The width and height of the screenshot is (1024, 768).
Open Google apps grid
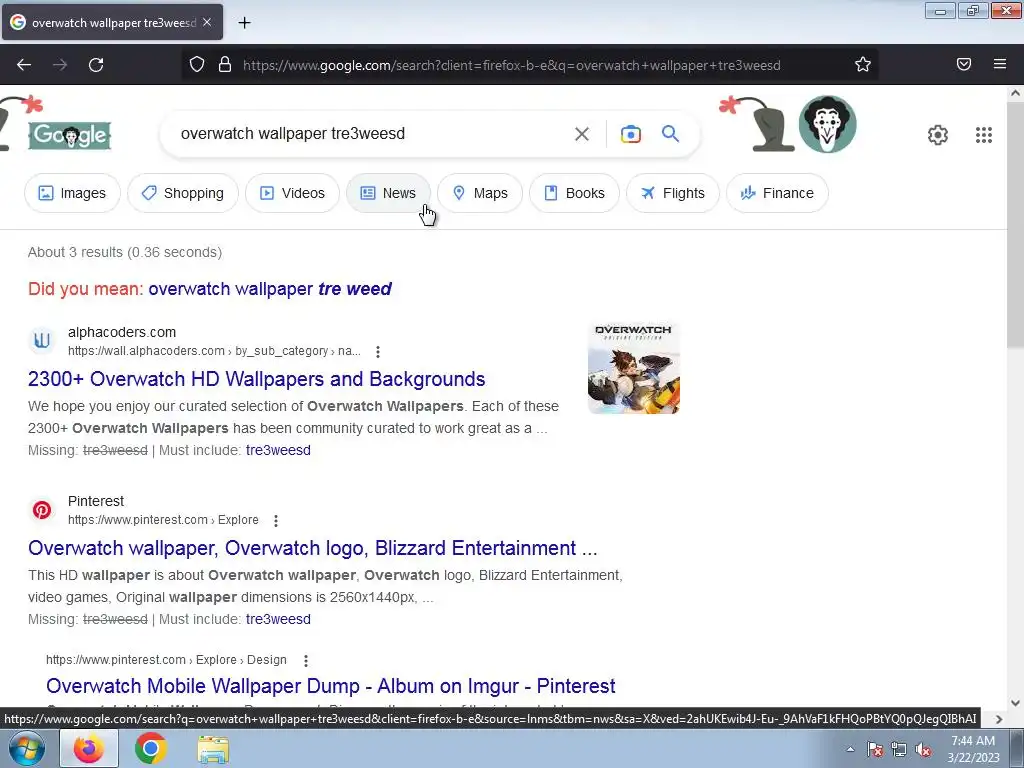pos(984,135)
